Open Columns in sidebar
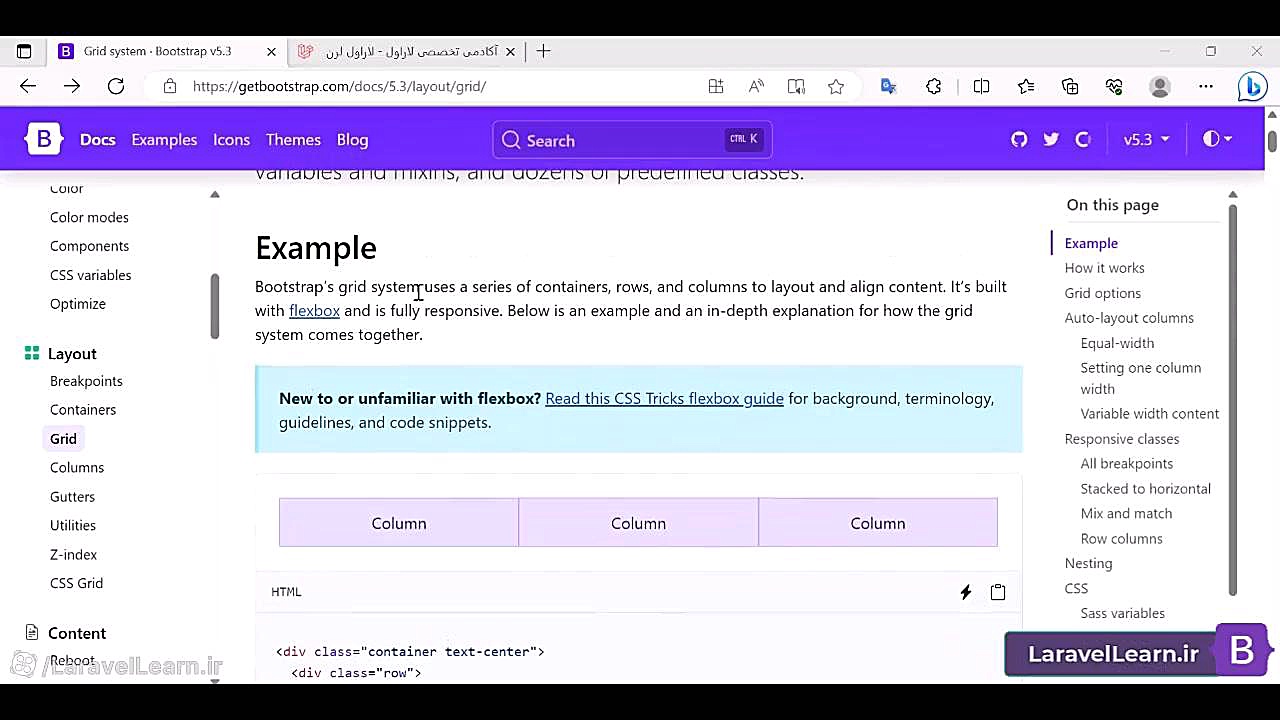The image size is (1280, 720). [77, 468]
